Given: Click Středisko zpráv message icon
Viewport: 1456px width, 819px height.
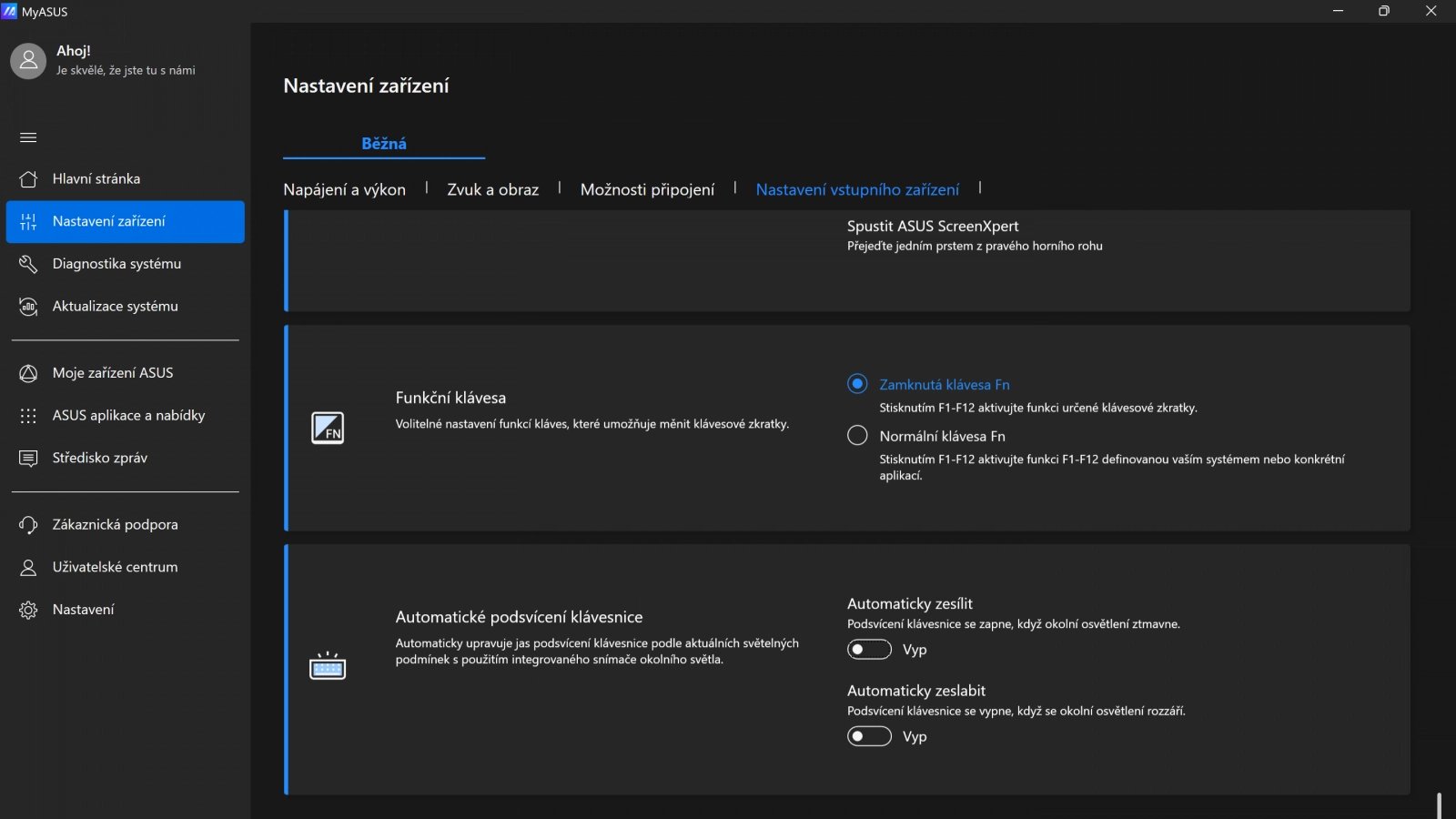Looking at the screenshot, I should (28, 458).
